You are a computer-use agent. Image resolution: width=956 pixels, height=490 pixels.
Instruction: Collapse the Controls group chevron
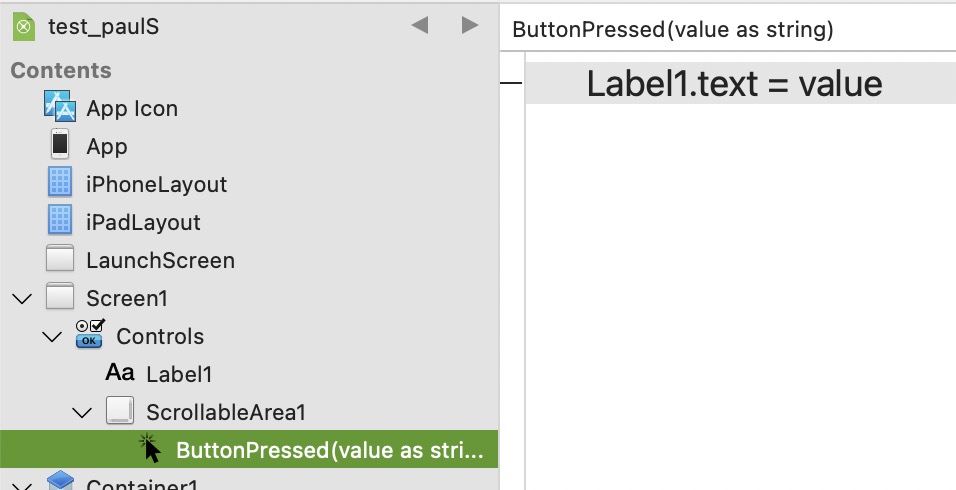click(52, 336)
